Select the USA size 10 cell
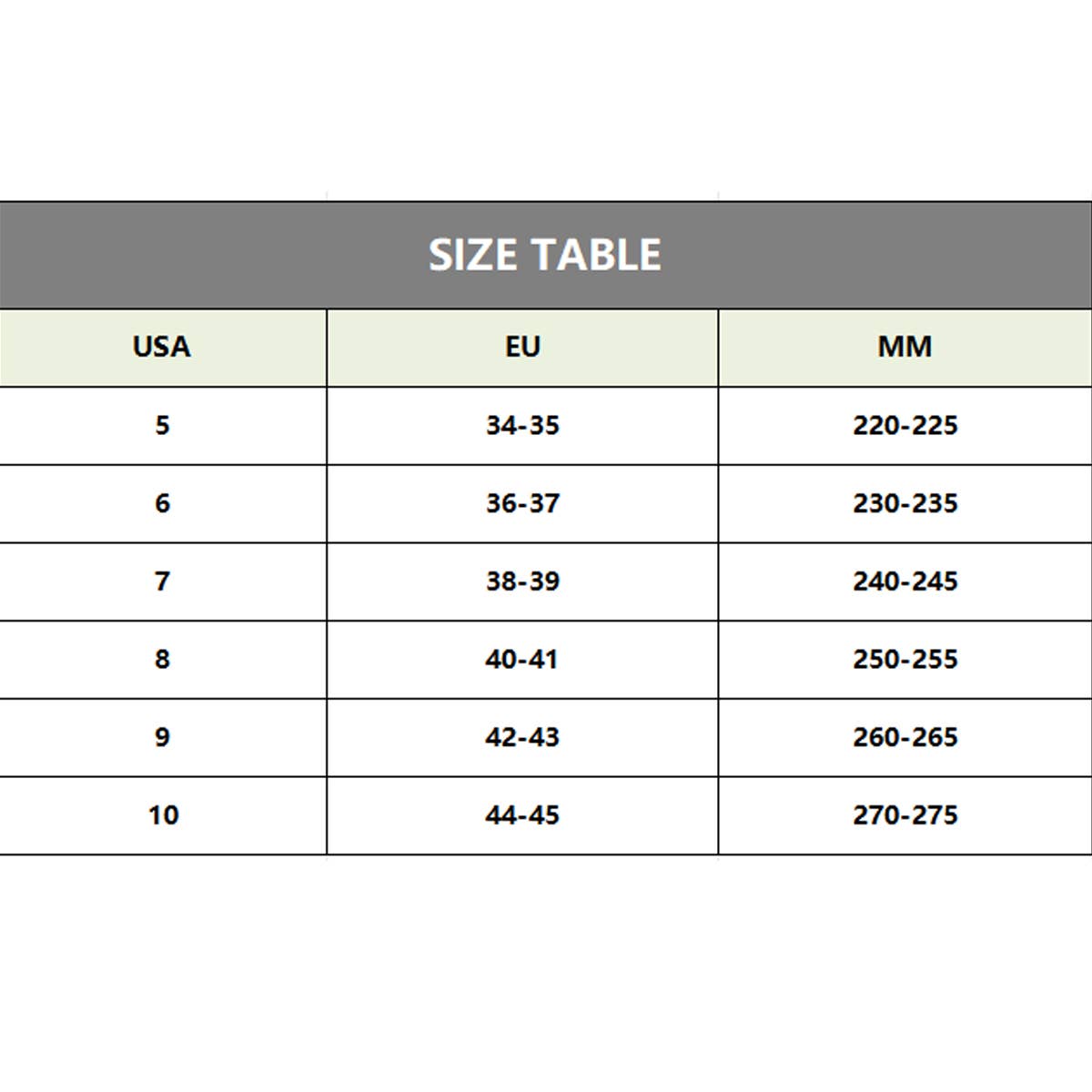This screenshot has height=1092, width=1092. tap(163, 815)
